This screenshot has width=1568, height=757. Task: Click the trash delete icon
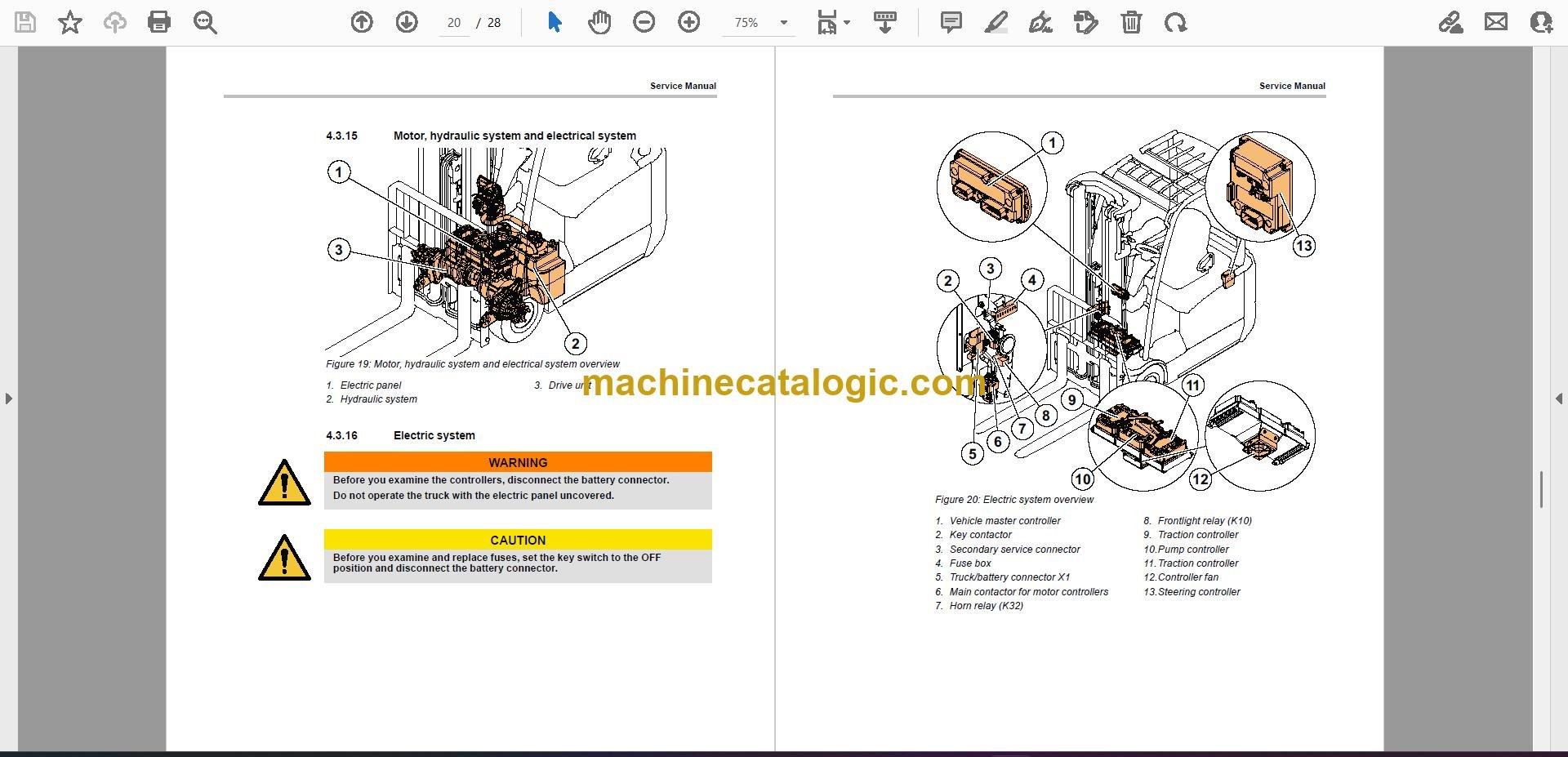pyautogui.click(x=1131, y=22)
